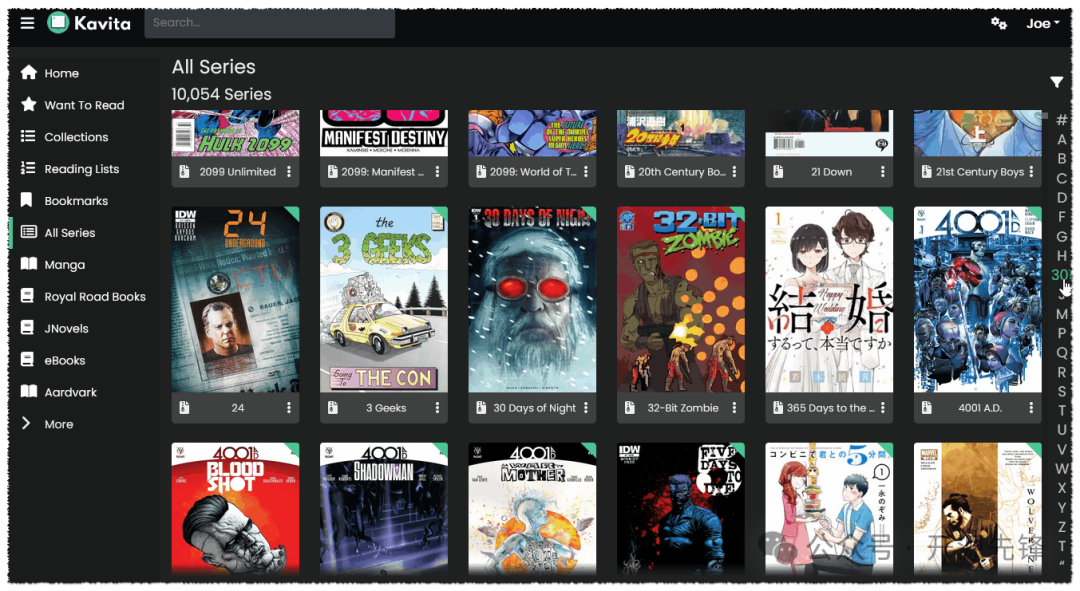The width and height of the screenshot is (1080, 591).
Task: Click the Manga sidebar label
Action: pyautogui.click(x=65, y=265)
